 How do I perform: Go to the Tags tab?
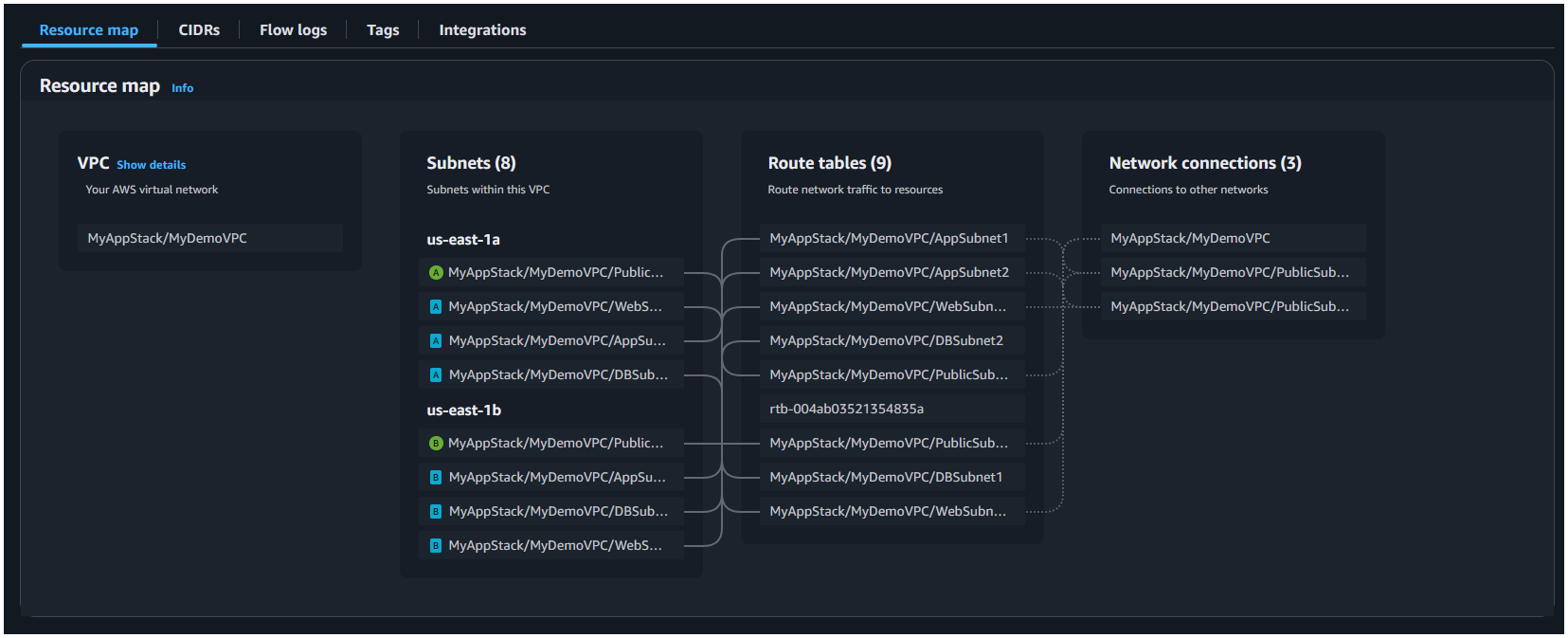pyautogui.click(x=383, y=30)
